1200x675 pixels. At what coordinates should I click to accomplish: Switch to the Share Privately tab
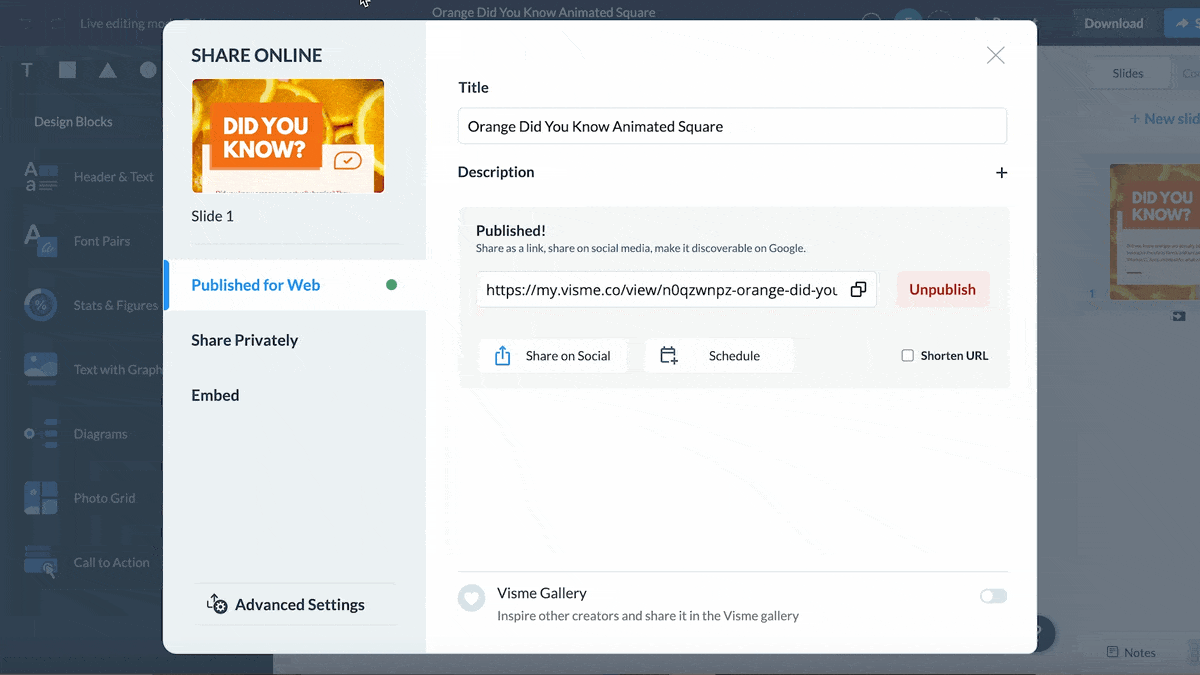pyautogui.click(x=244, y=340)
